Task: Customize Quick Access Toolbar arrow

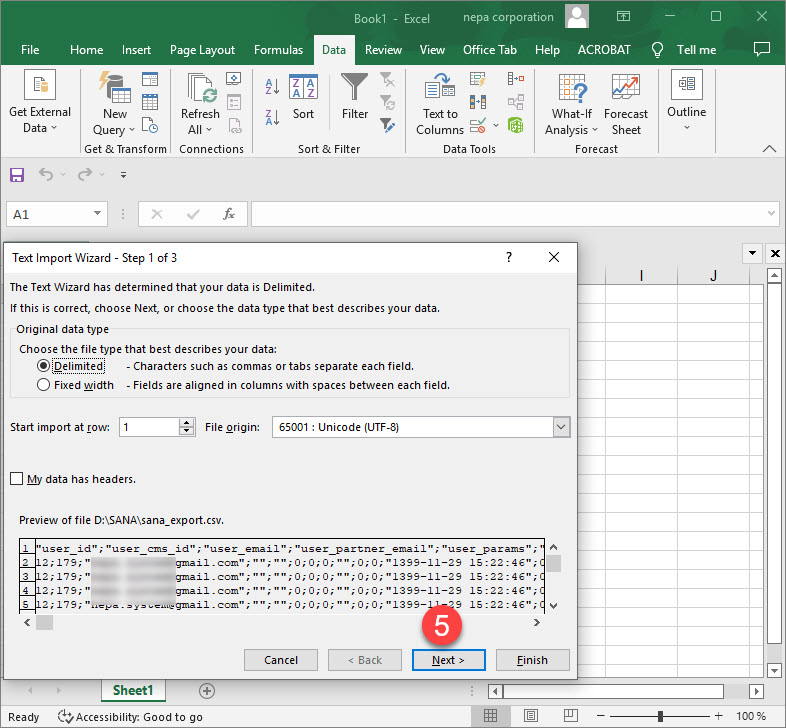Action: (123, 174)
